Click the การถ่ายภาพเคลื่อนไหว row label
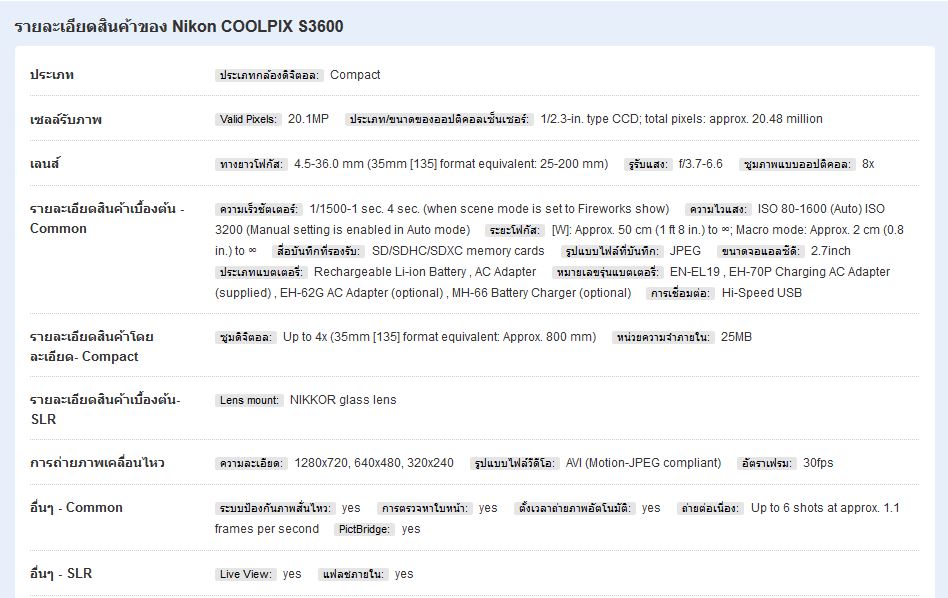The height and width of the screenshot is (598, 948). (97, 463)
